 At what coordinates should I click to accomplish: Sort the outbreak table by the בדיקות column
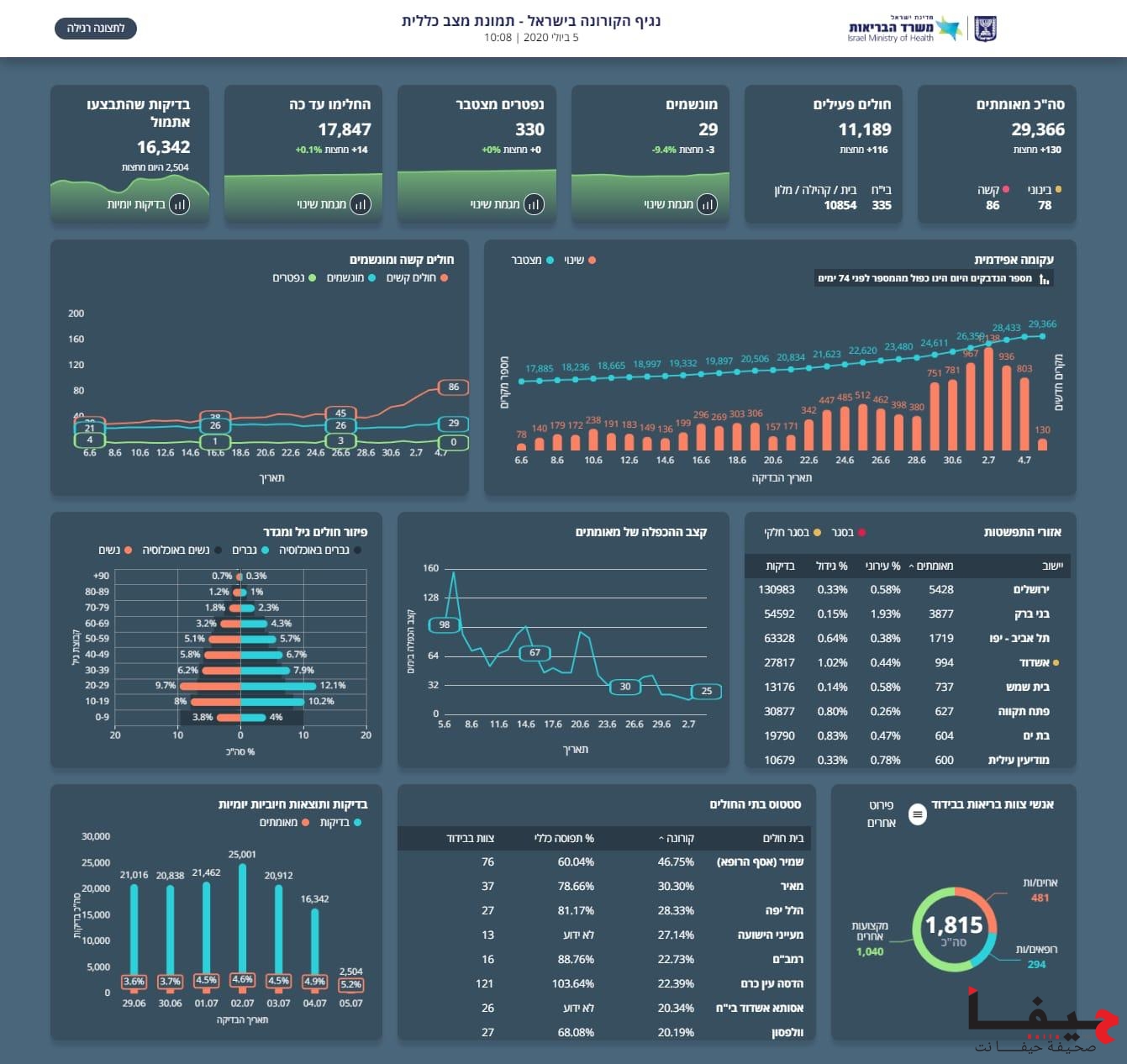point(780,566)
